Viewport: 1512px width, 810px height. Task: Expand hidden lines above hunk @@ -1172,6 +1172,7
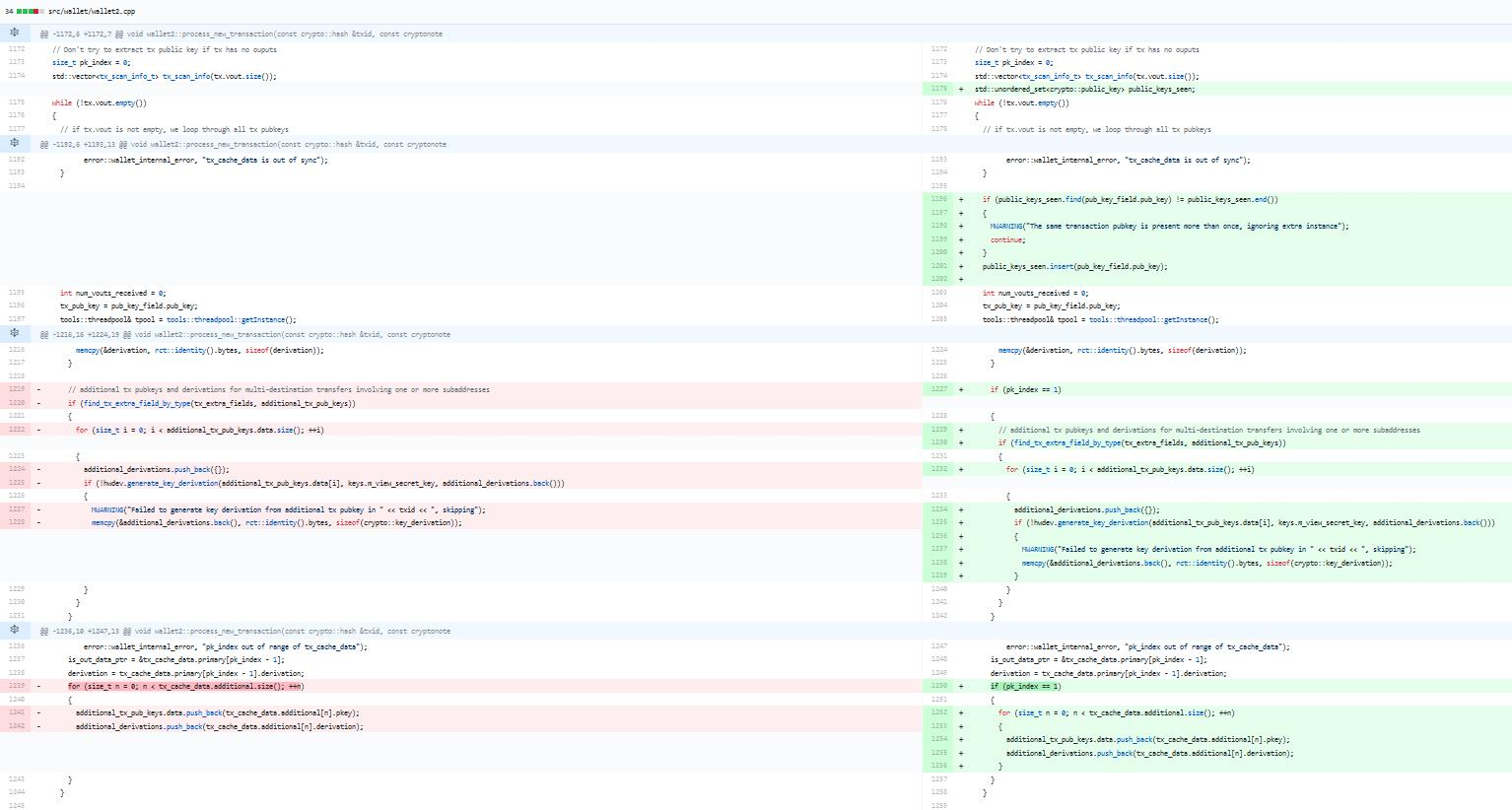(14, 34)
